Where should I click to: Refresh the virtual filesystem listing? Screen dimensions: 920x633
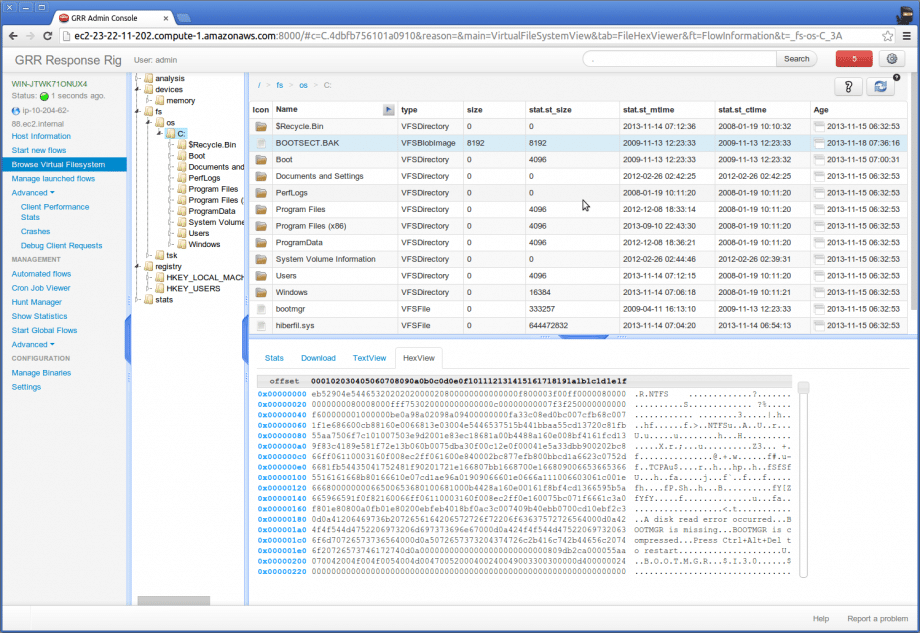(881, 87)
